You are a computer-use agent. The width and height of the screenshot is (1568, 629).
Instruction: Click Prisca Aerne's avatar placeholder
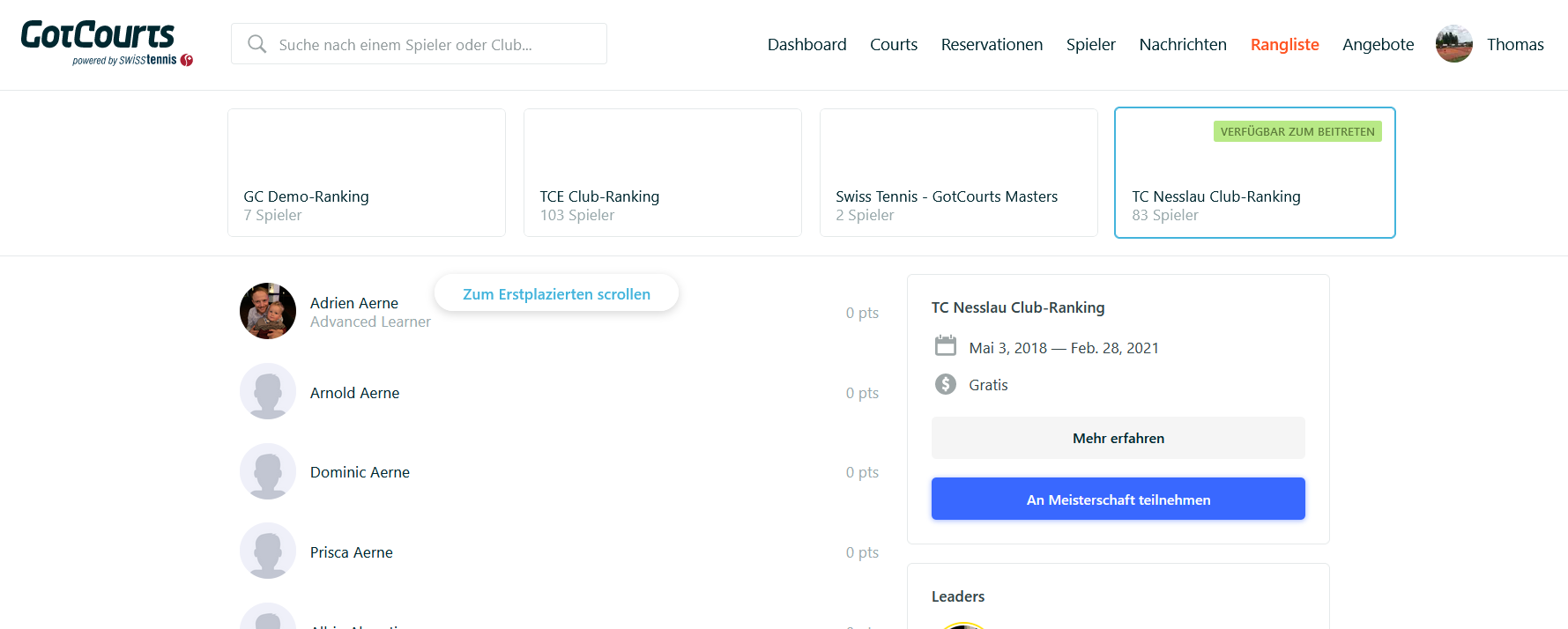[x=268, y=551]
